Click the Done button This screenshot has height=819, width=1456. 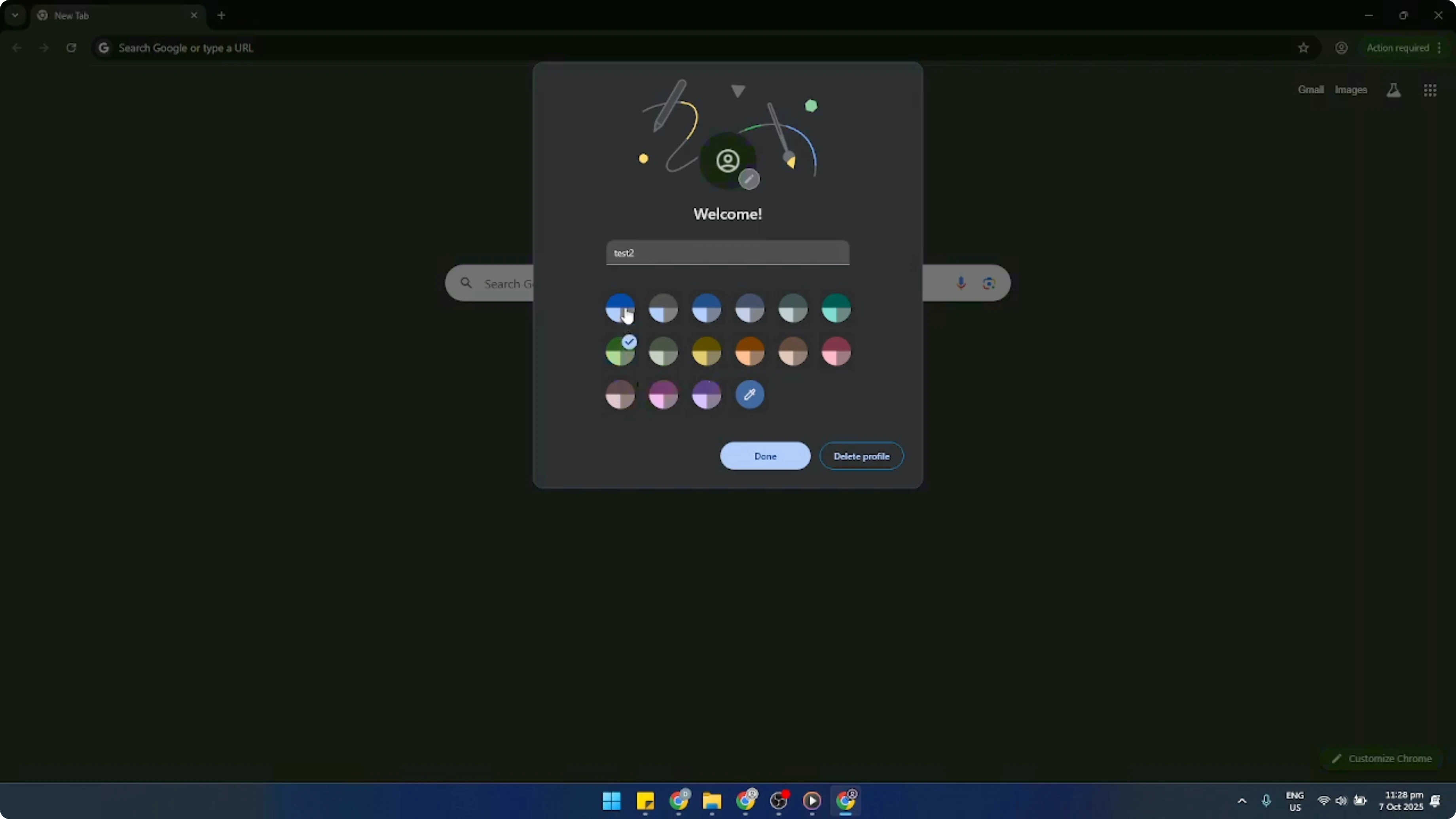point(765,456)
